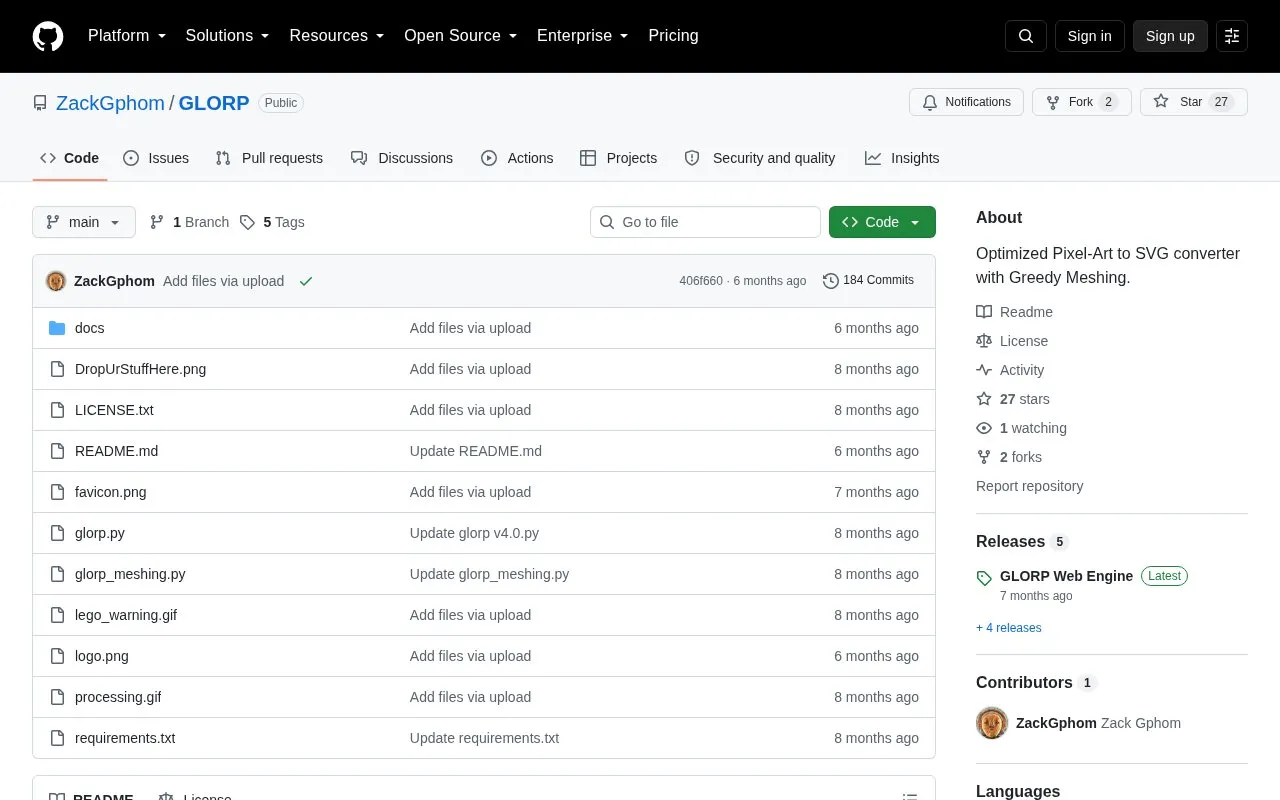The image size is (1280, 800).
Task: Switch to the Actions tab
Action: click(517, 158)
